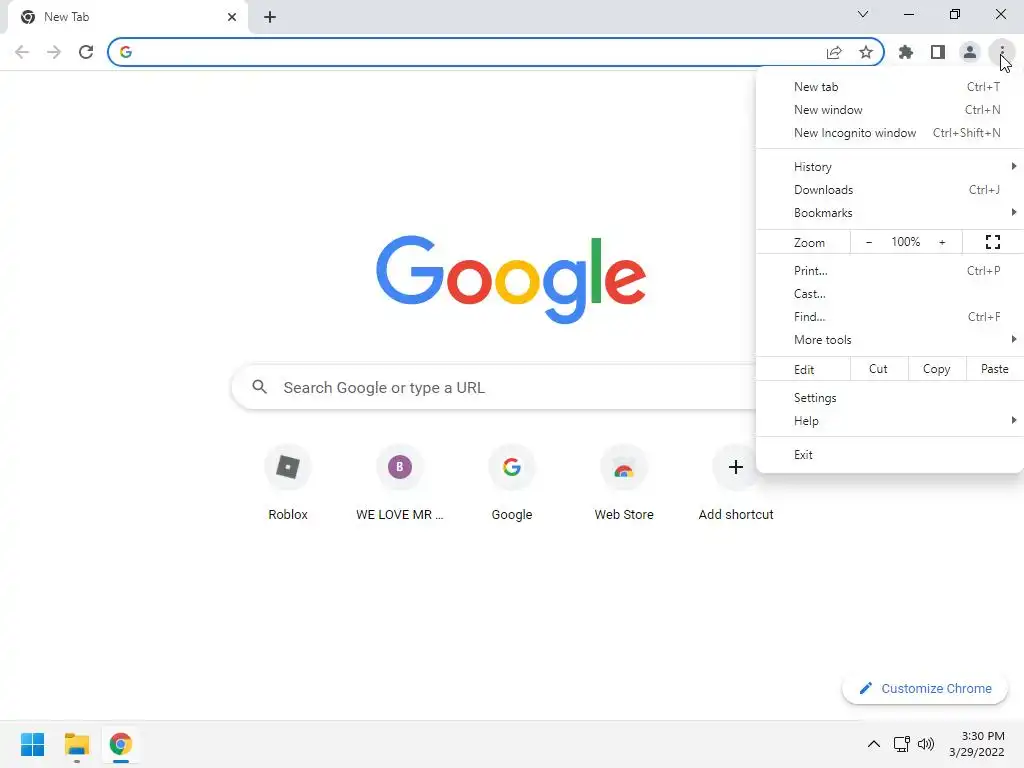Open the tab search chevron
1024x768 pixels.
pyautogui.click(x=863, y=14)
